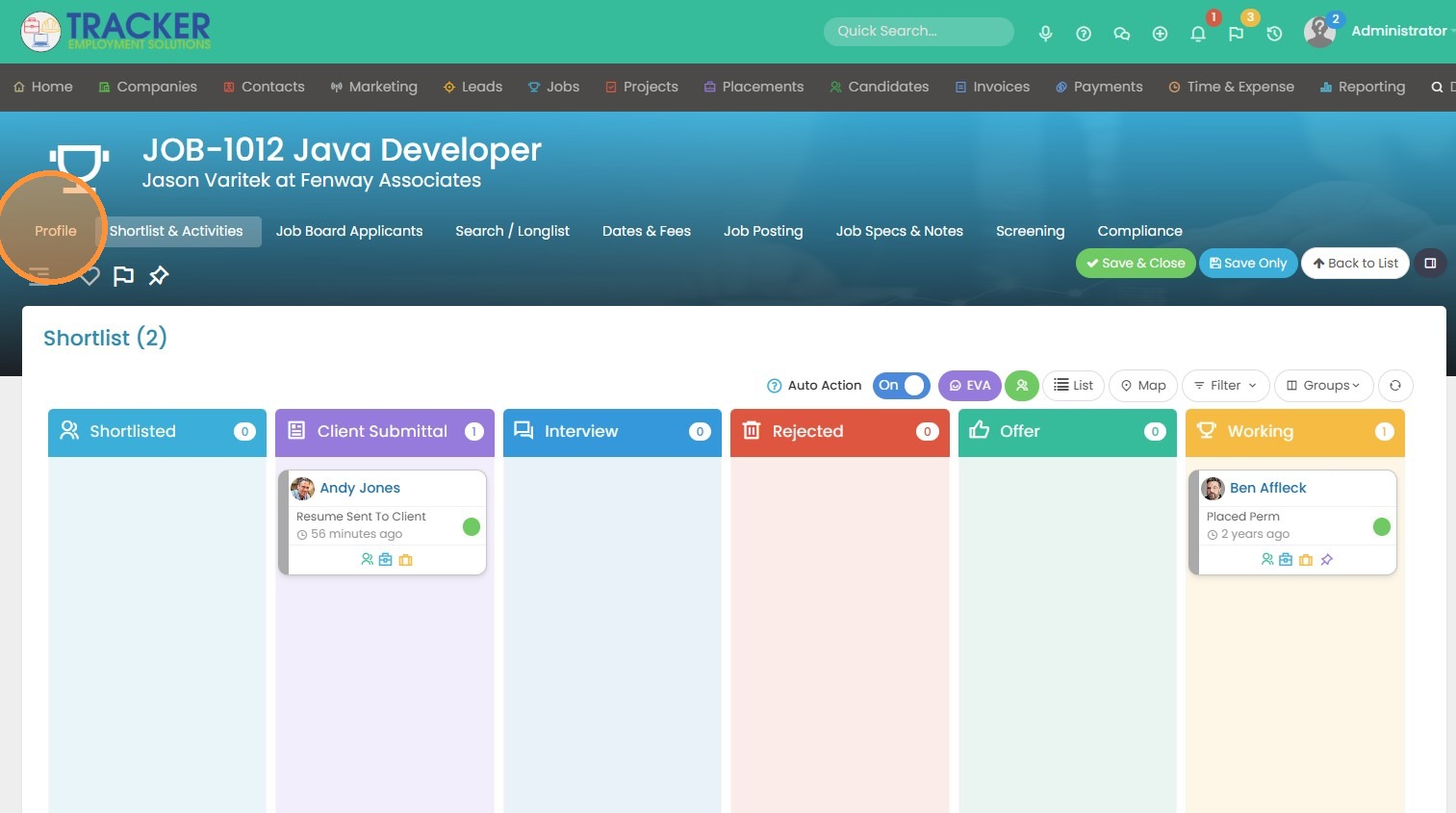
Task: Click the Tracker logo in the header
Action: [115, 31]
